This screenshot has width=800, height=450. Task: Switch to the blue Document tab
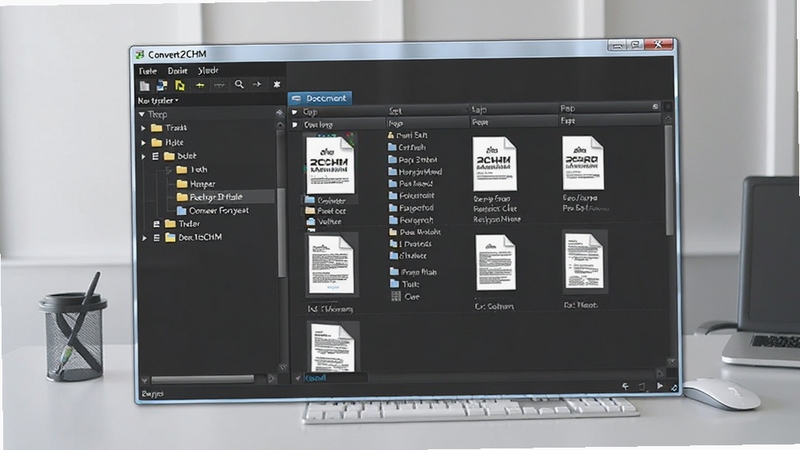pyautogui.click(x=320, y=98)
